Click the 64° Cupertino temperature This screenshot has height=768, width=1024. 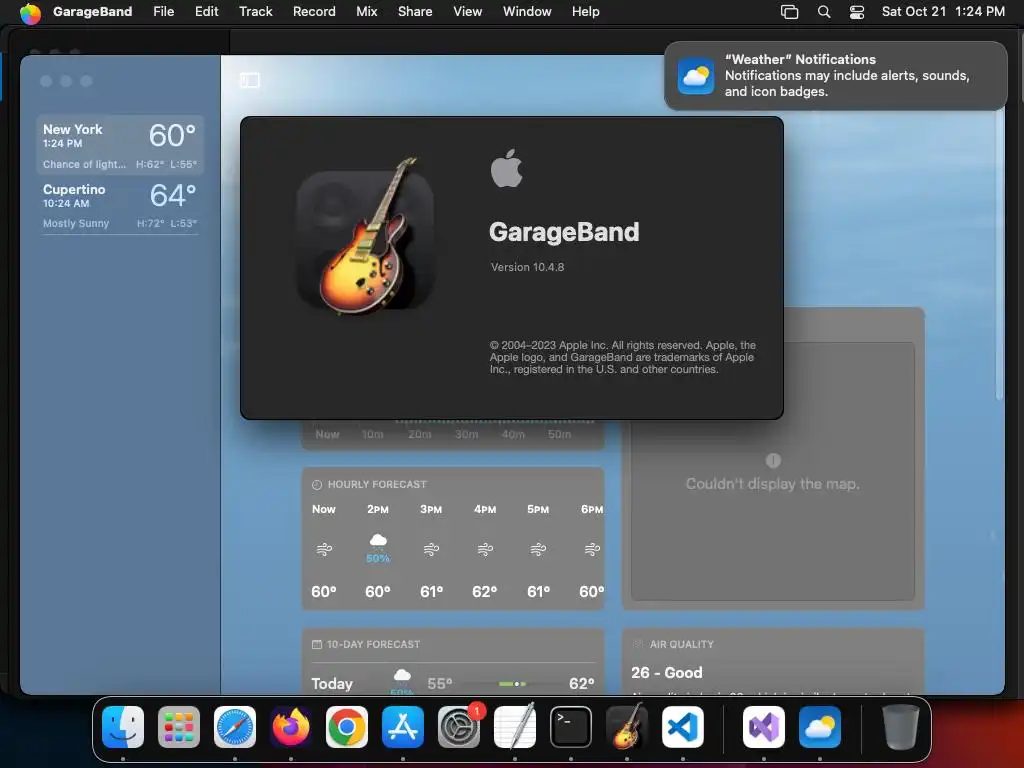point(172,195)
